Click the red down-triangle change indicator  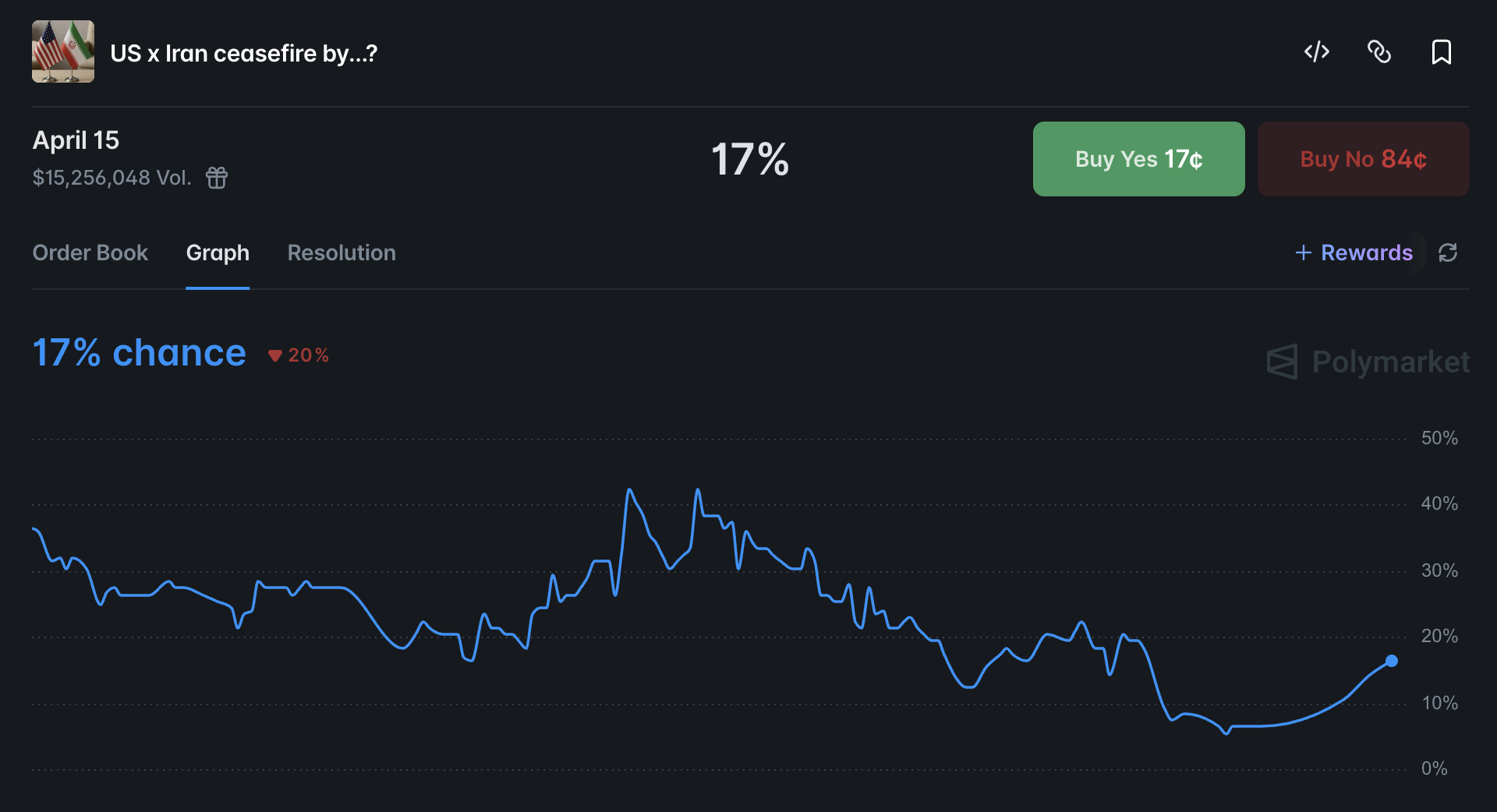click(x=274, y=355)
